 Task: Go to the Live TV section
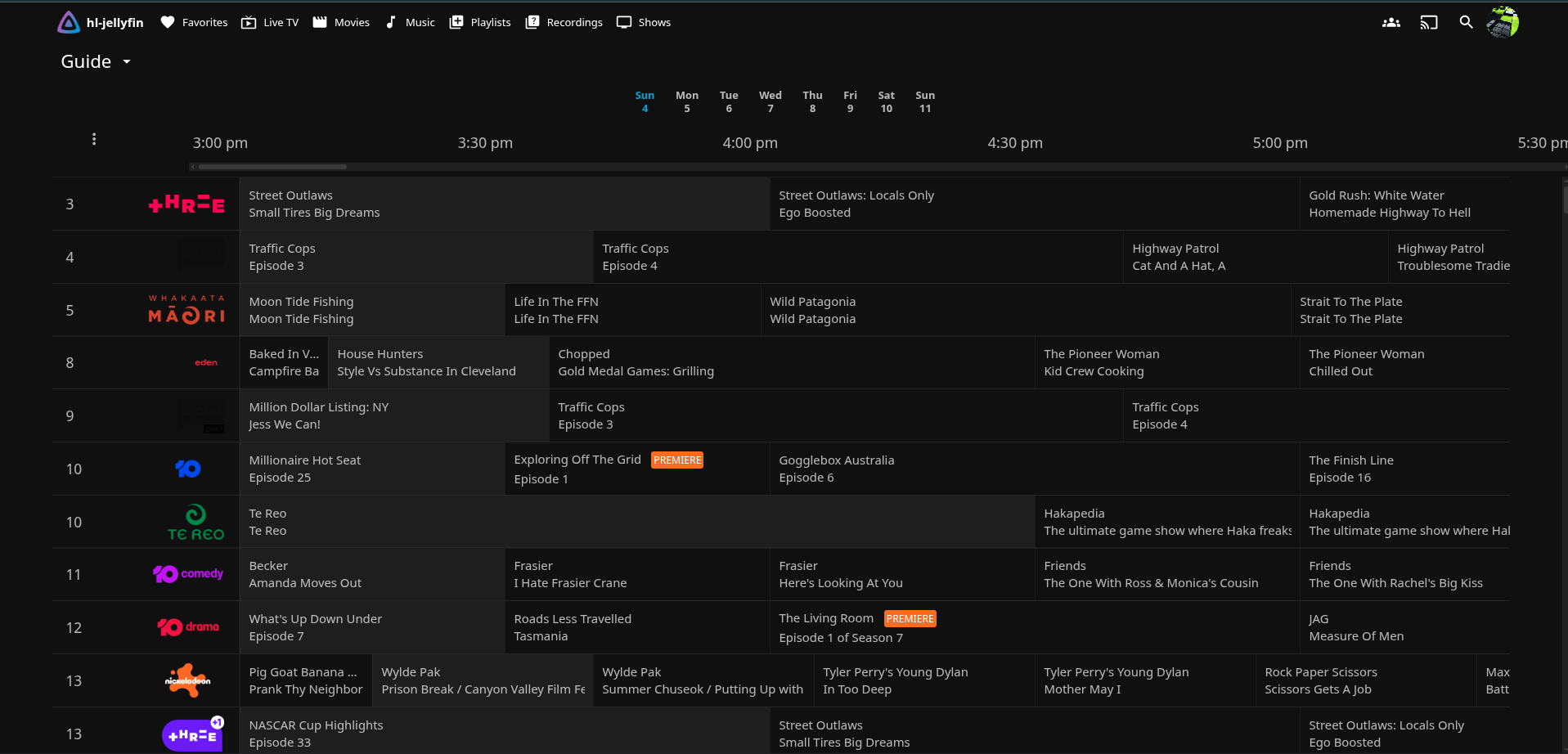pos(270,22)
